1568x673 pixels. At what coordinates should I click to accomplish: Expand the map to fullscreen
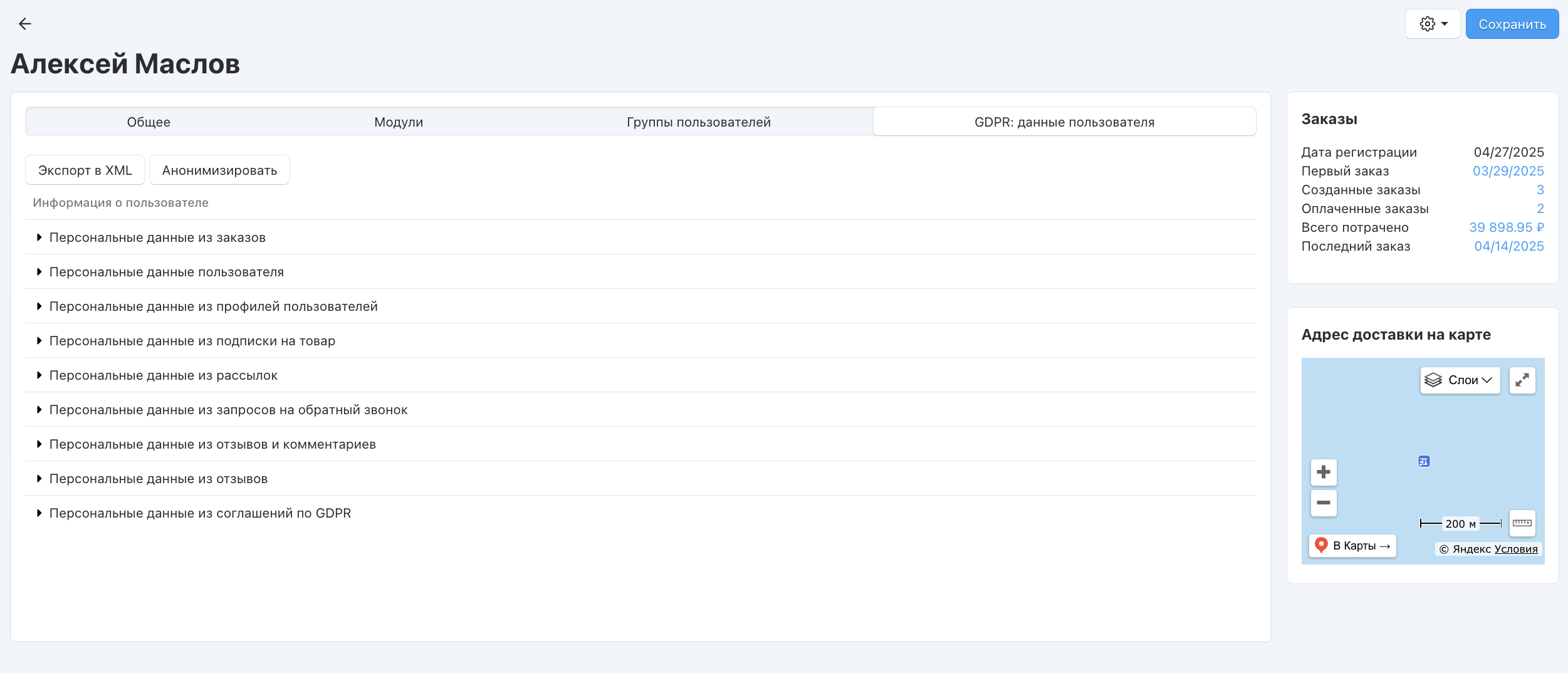[x=1522, y=380]
